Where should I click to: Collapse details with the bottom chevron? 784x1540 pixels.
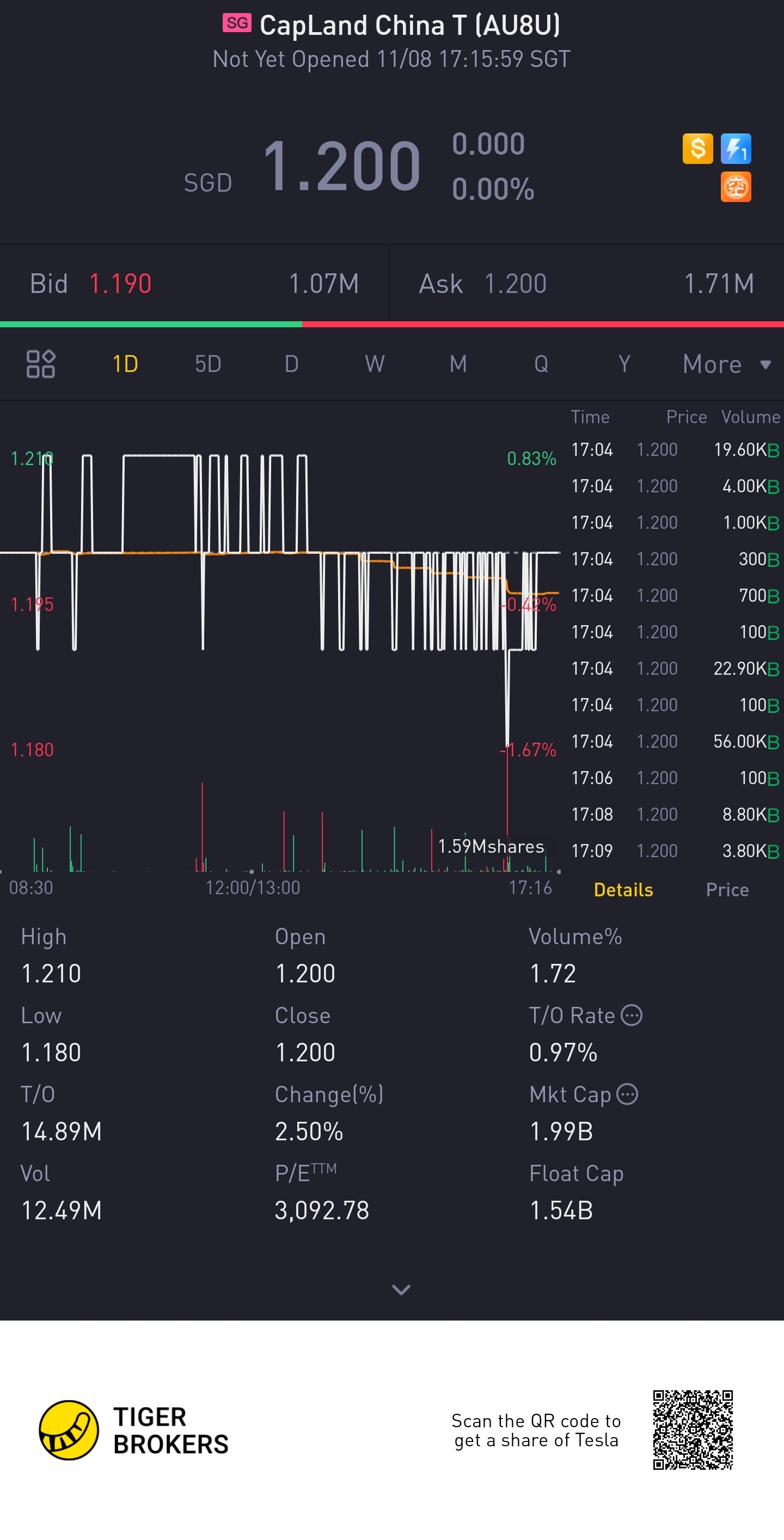[x=401, y=1290]
